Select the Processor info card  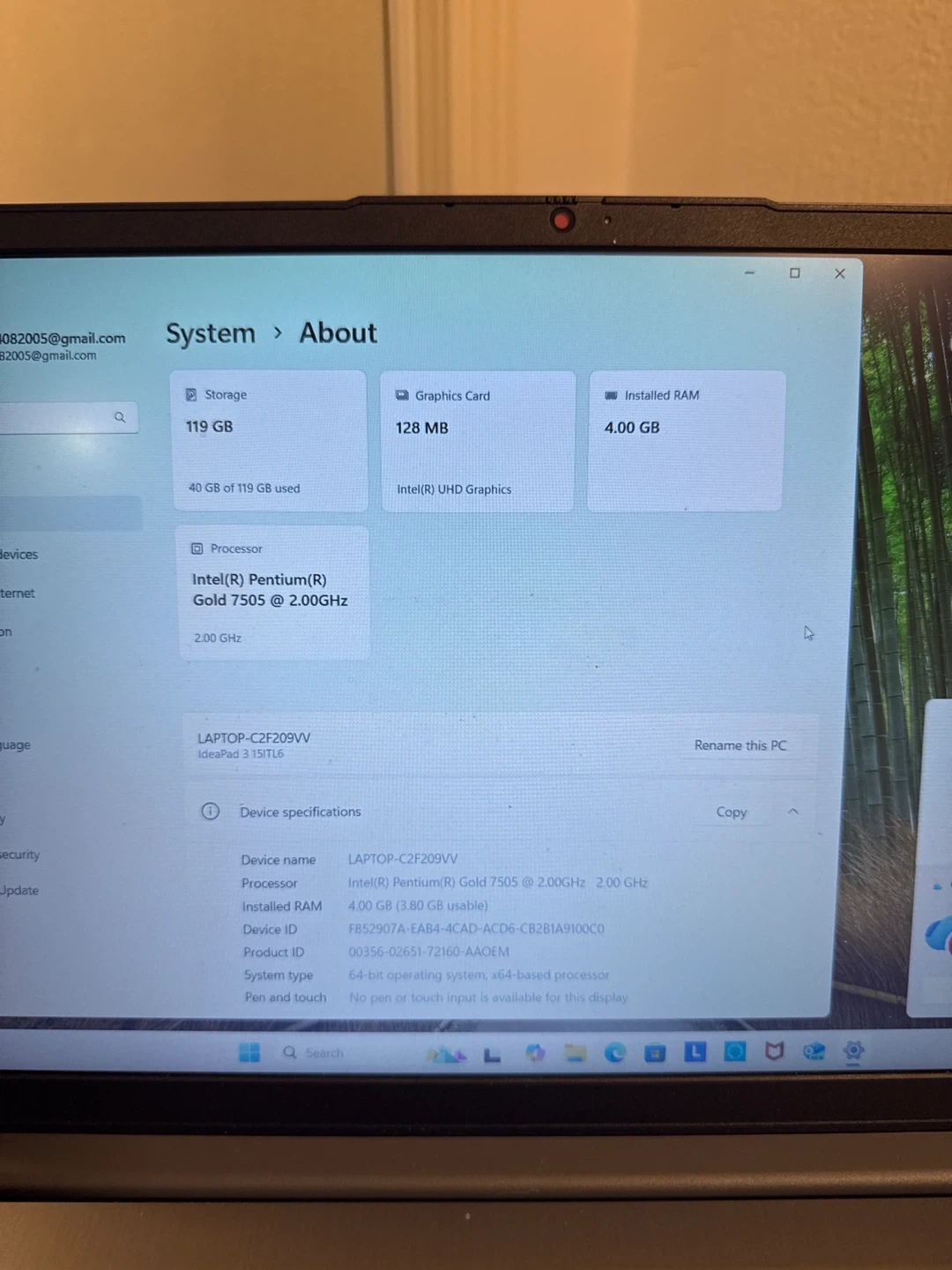click(x=273, y=593)
